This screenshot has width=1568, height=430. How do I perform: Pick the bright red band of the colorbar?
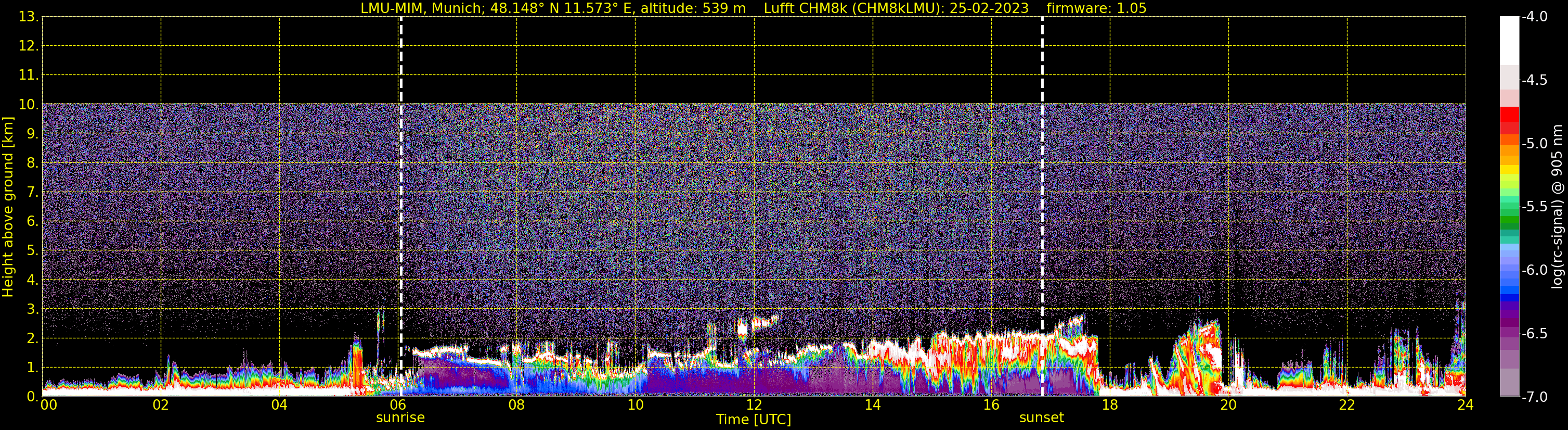1509,114
